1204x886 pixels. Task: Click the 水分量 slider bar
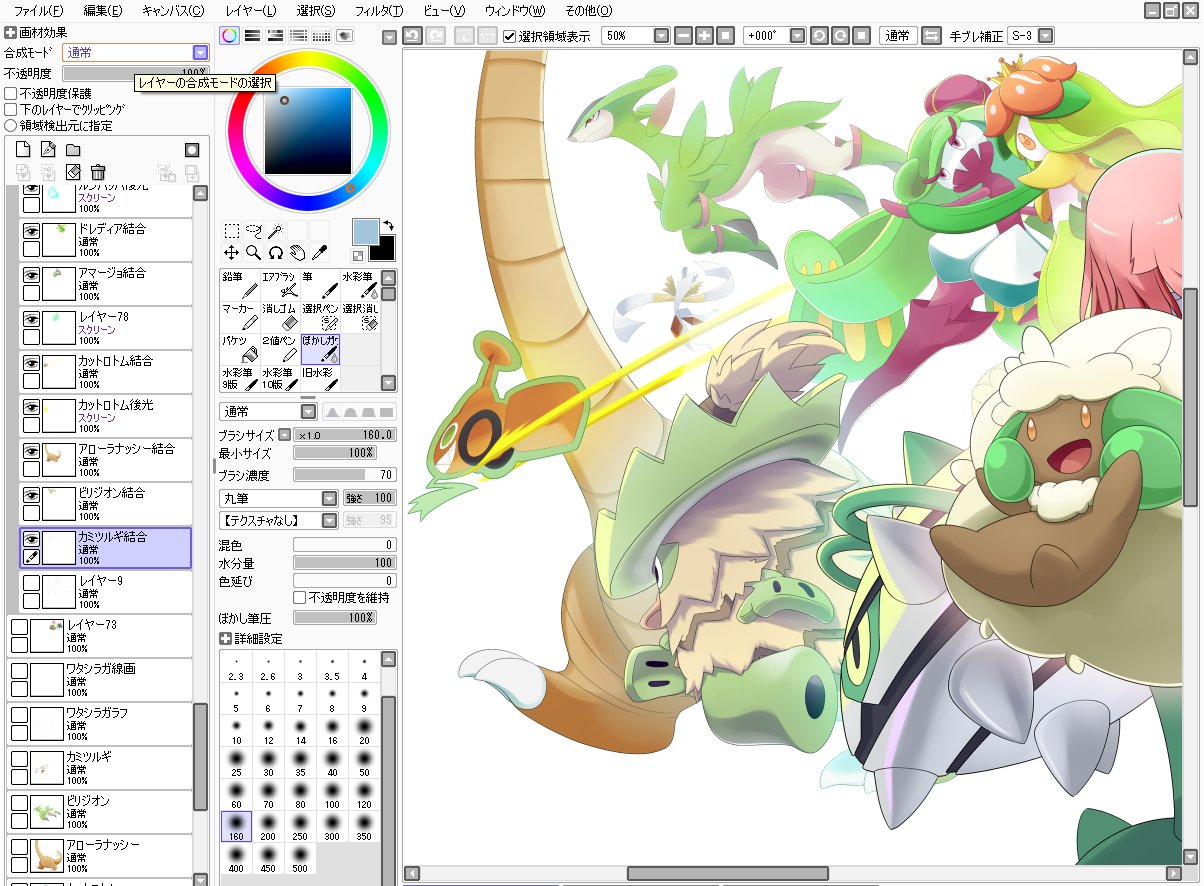point(344,563)
